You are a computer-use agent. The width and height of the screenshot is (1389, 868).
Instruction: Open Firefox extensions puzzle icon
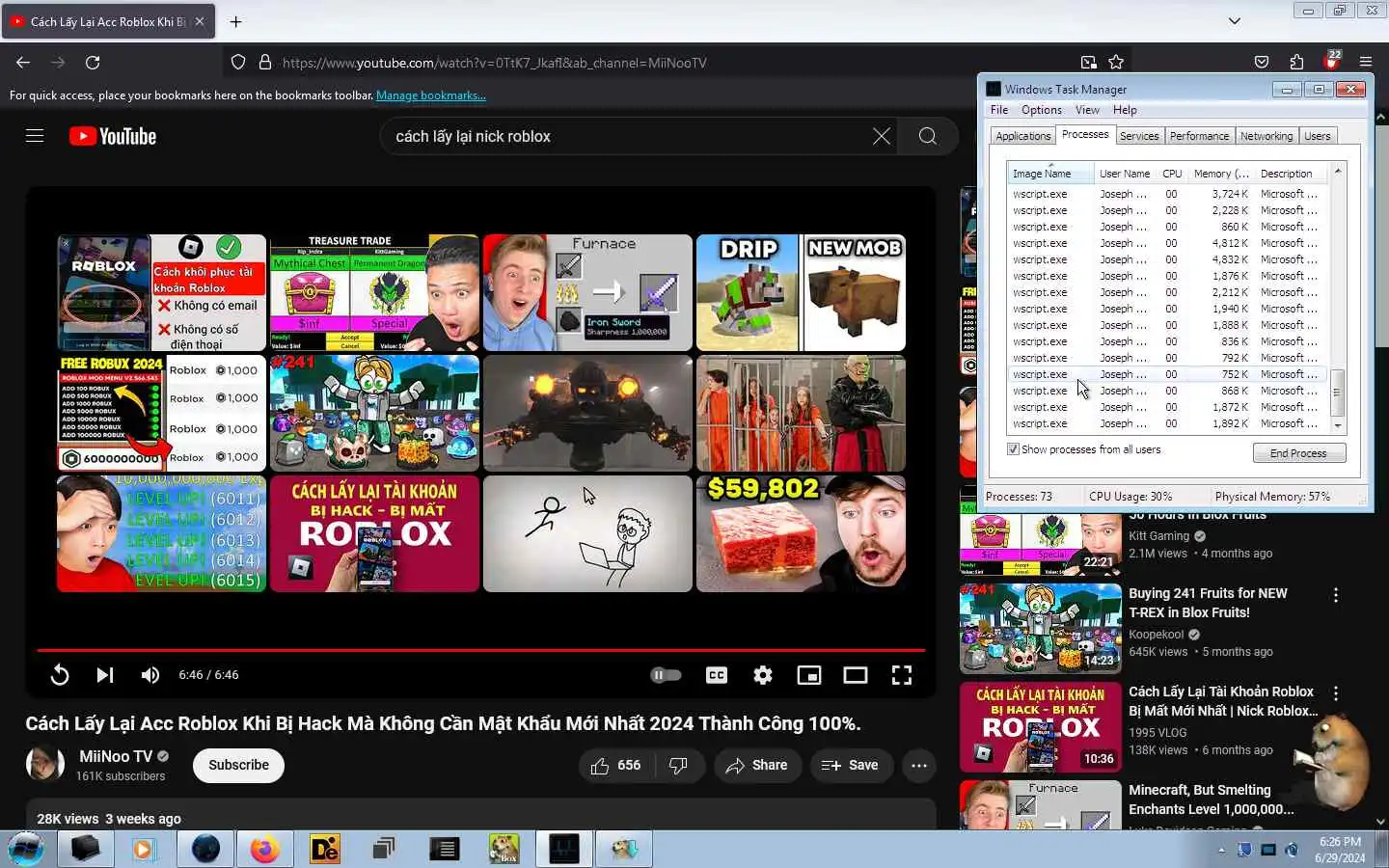coord(1296,63)
